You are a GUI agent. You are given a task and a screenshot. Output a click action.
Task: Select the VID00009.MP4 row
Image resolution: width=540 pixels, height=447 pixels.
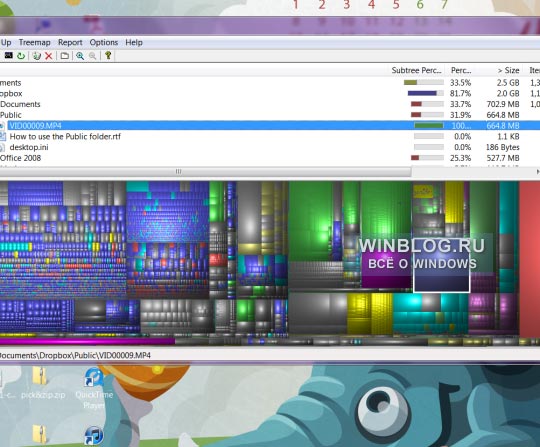(270, 126)
